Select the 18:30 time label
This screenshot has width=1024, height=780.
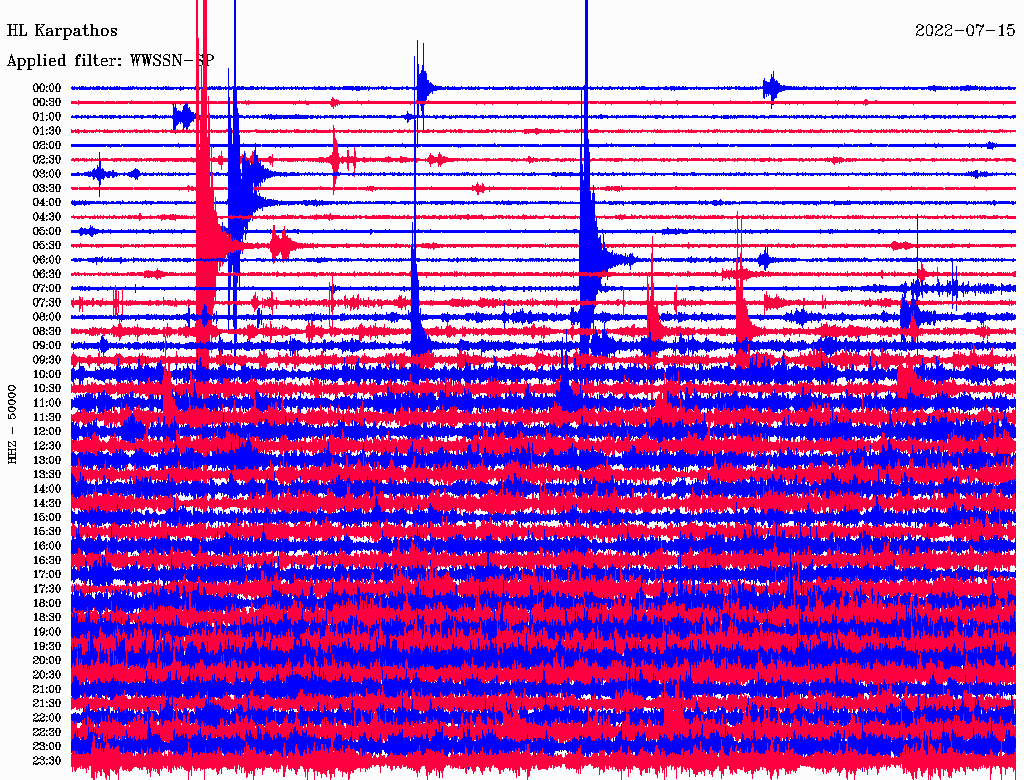click(x=47, y=617)
